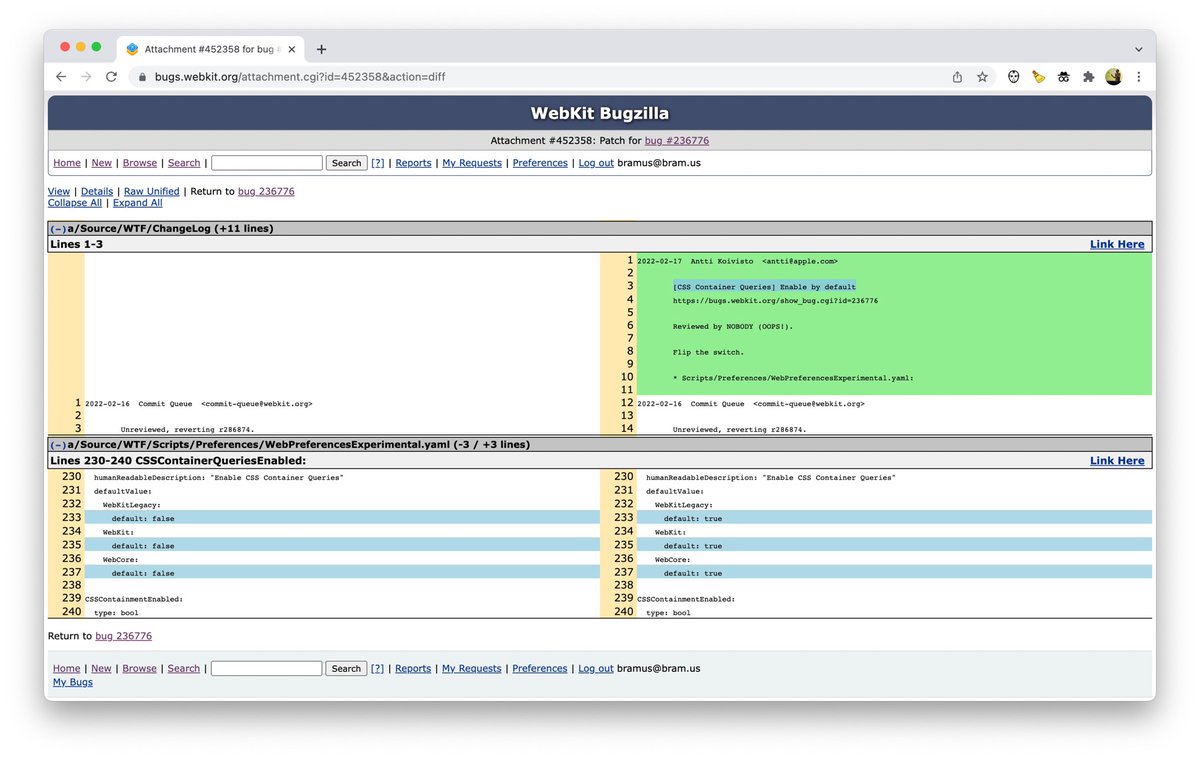This screenshot has width=1200, height=759.
Task: Reload the page with the refresh icon
Action: pos(111,77)
